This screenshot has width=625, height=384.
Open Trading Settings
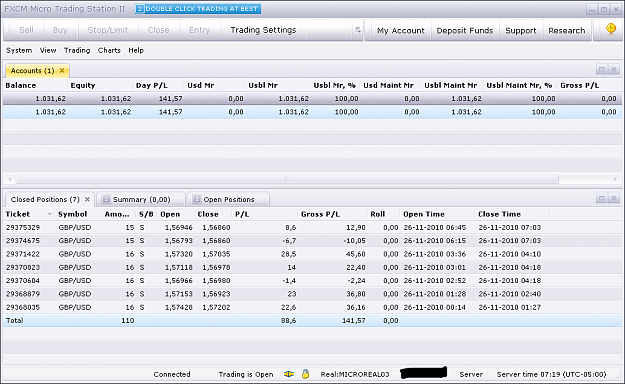263,30
